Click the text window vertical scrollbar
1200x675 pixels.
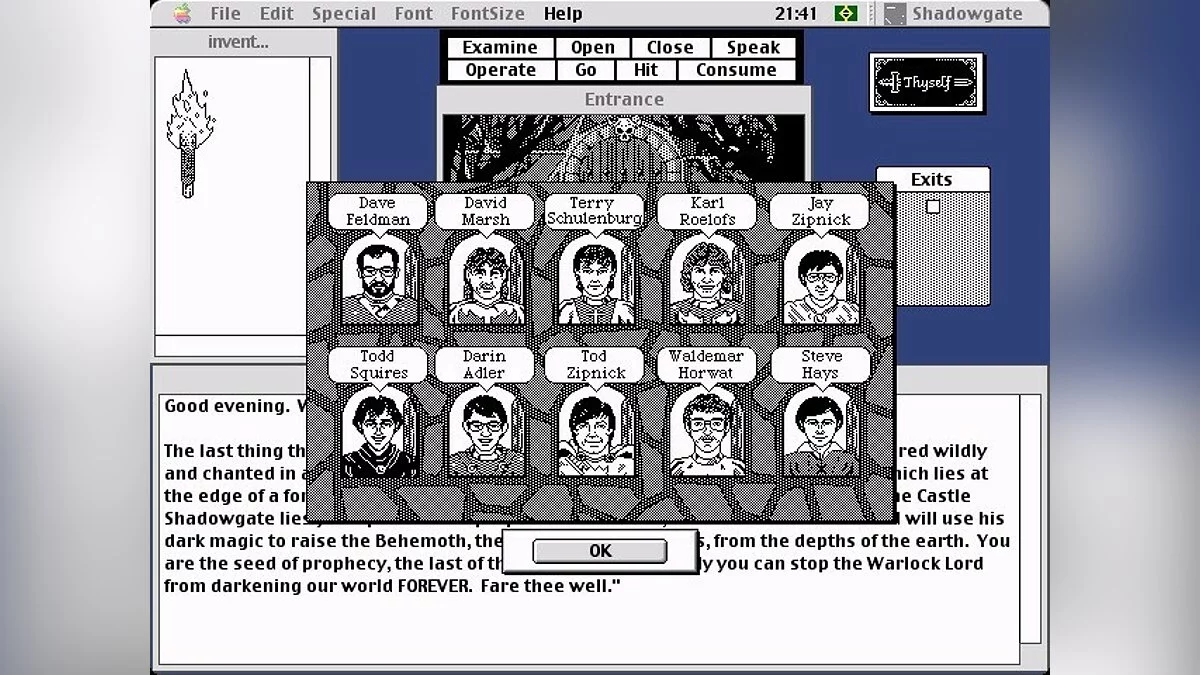click(1030, 520)
